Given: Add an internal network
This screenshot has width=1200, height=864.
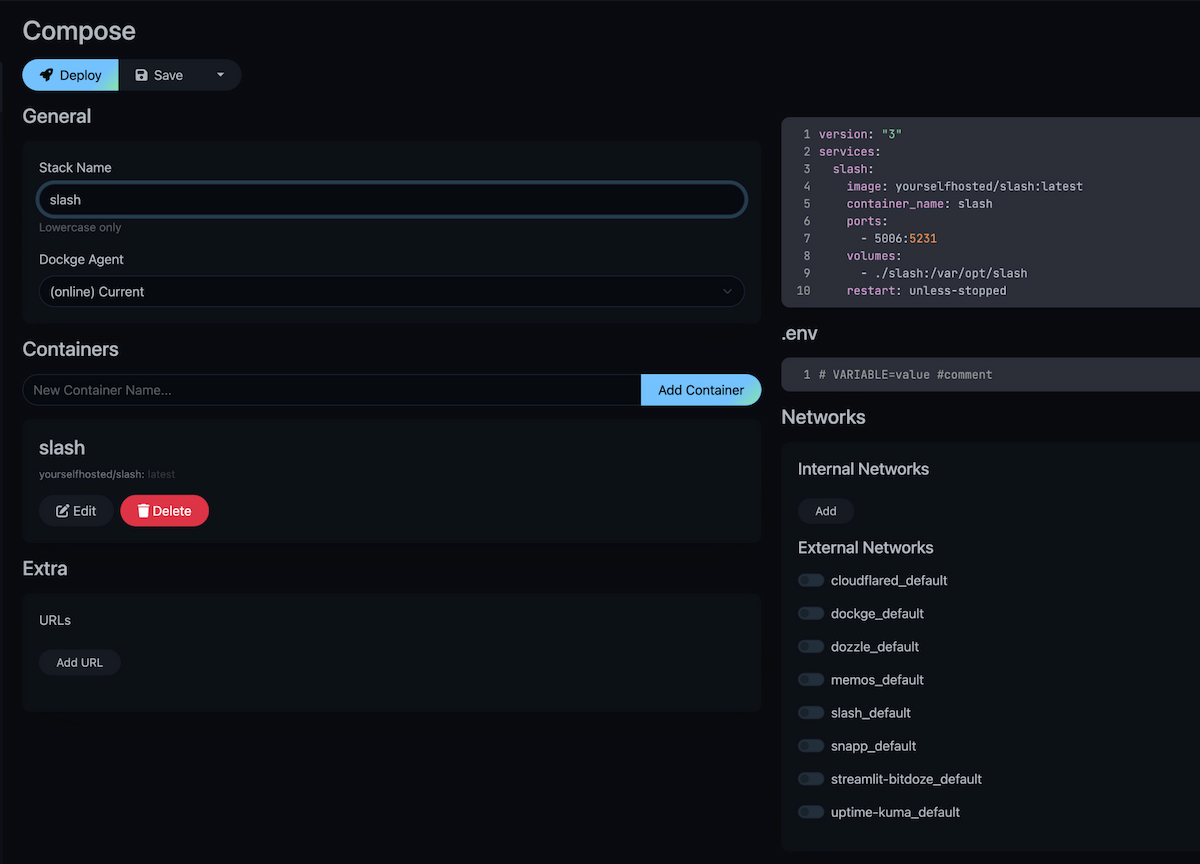Looking at the screenshot, I should (825, 511).
